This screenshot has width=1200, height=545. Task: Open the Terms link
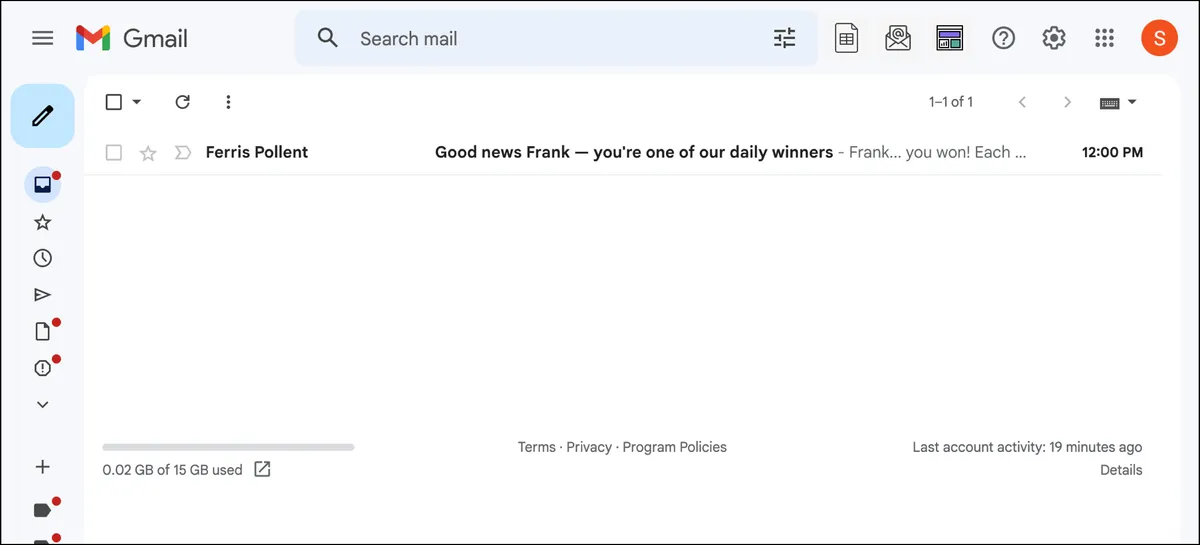click(537, 447)
